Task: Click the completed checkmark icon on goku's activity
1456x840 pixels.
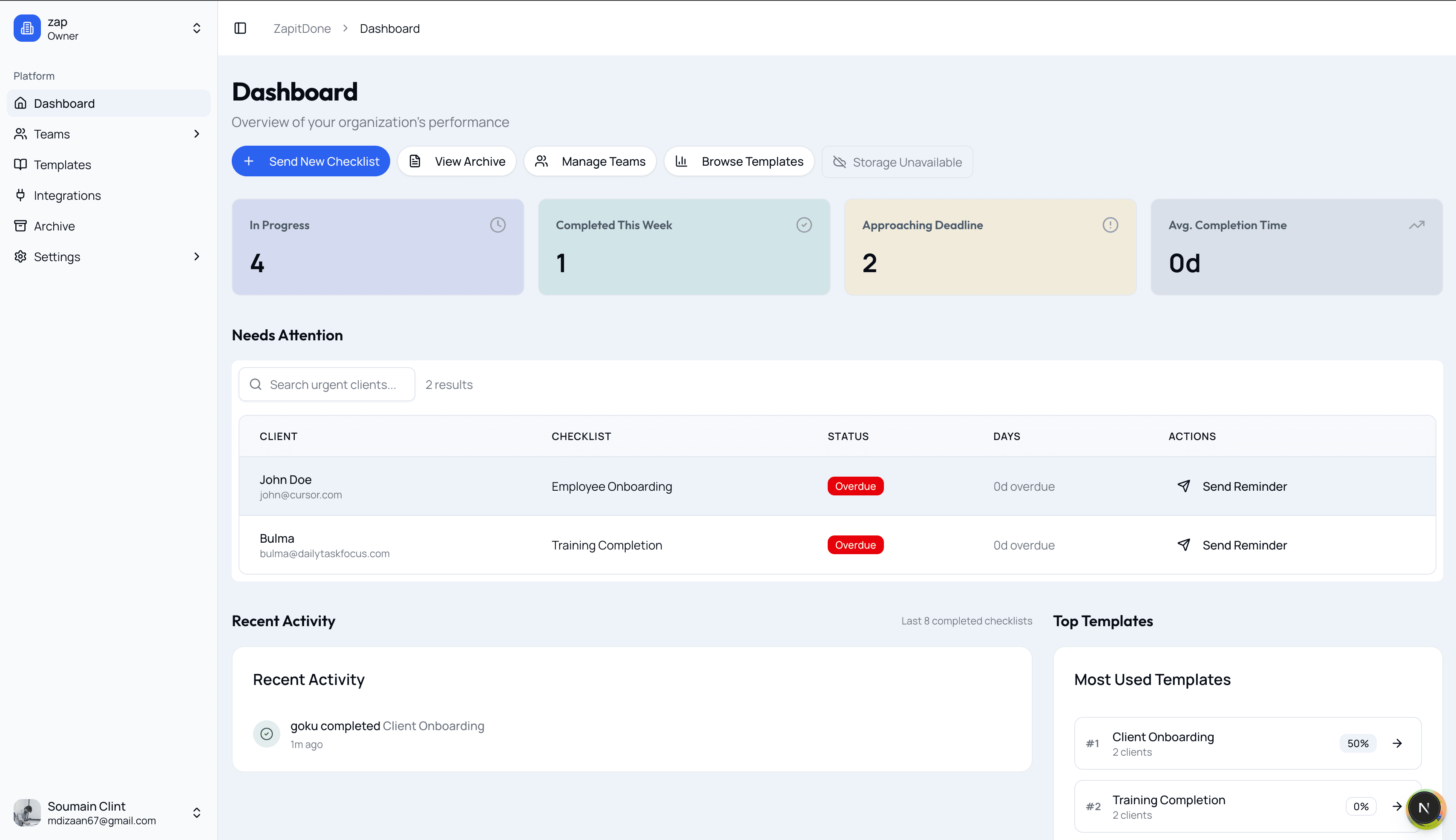Action: coord(267,733)
